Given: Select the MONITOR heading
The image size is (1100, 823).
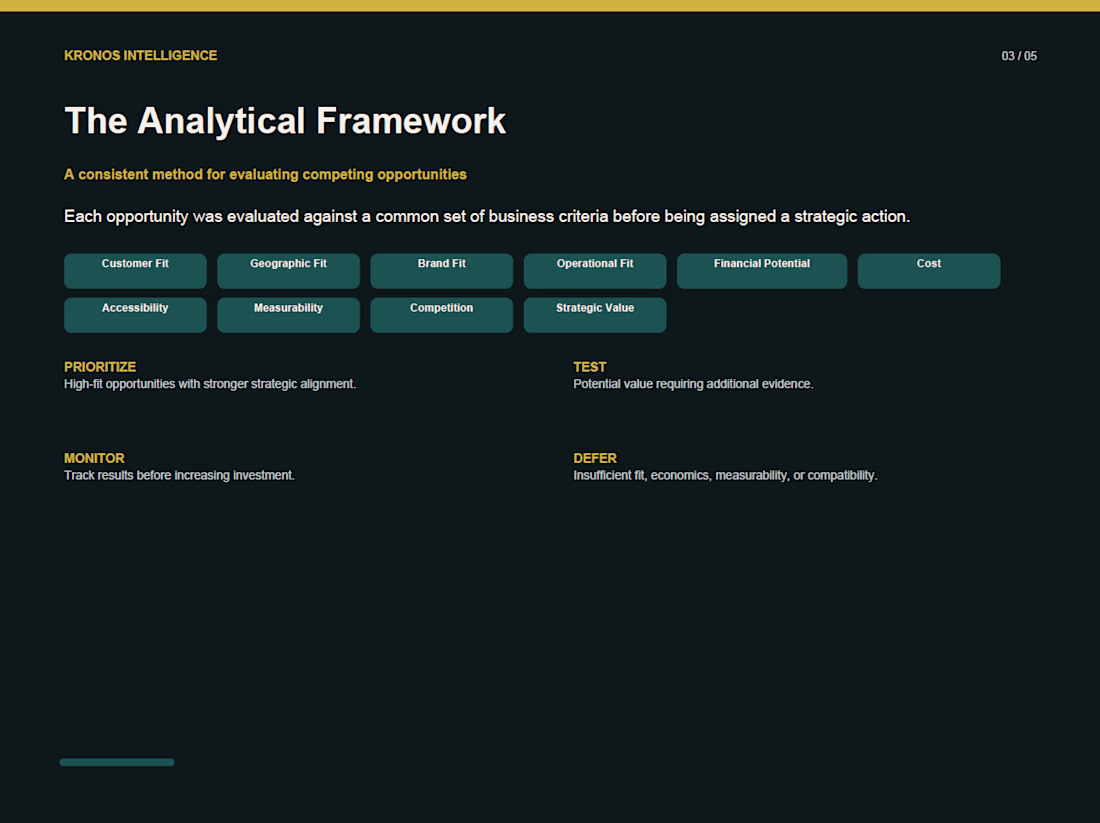Looking at the screenshot, I should 94,458.
